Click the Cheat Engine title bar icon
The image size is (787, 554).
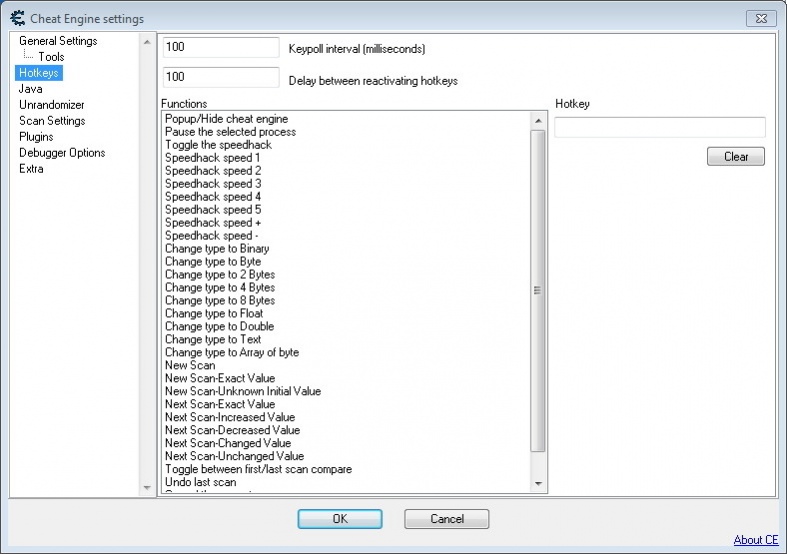16,18
